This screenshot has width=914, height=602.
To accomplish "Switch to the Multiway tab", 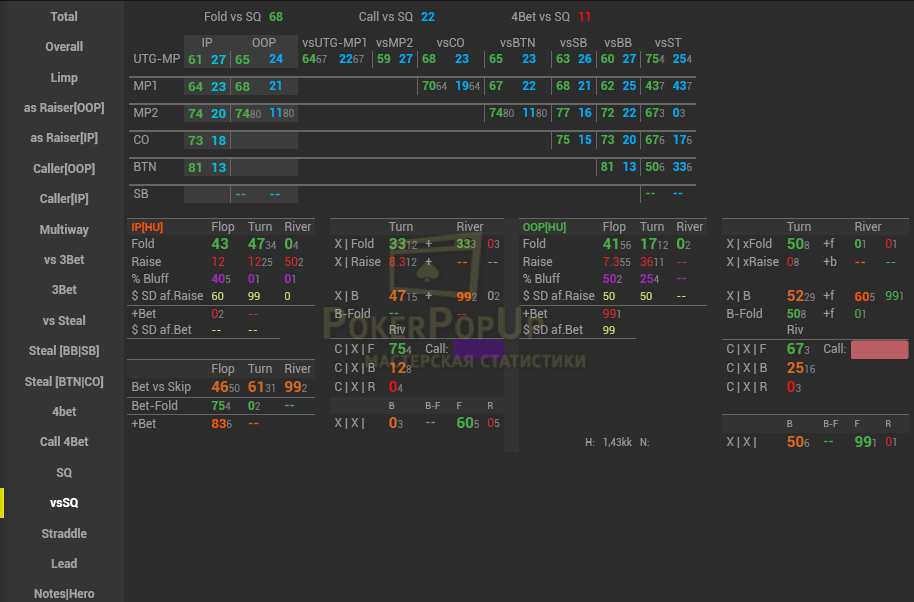I will (63, 230).
